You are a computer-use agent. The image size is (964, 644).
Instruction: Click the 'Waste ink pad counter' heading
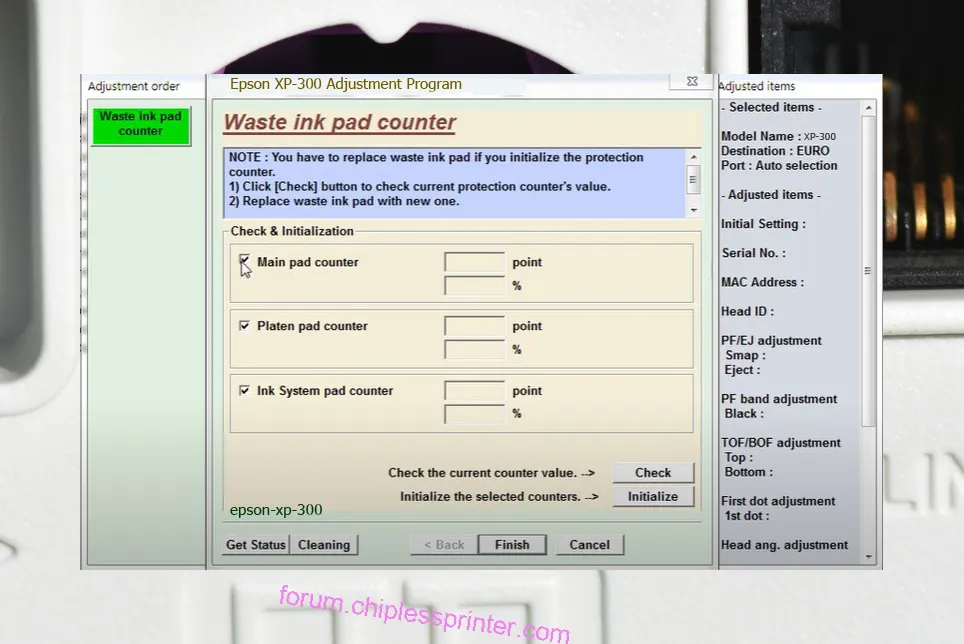(339, 122)
